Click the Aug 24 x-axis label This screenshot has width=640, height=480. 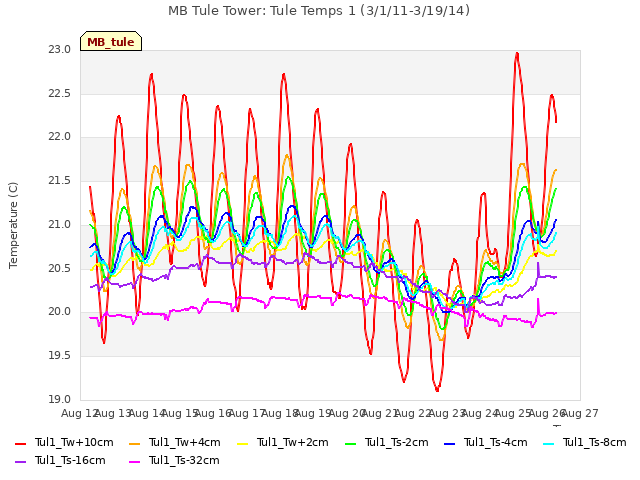point(480,413)
